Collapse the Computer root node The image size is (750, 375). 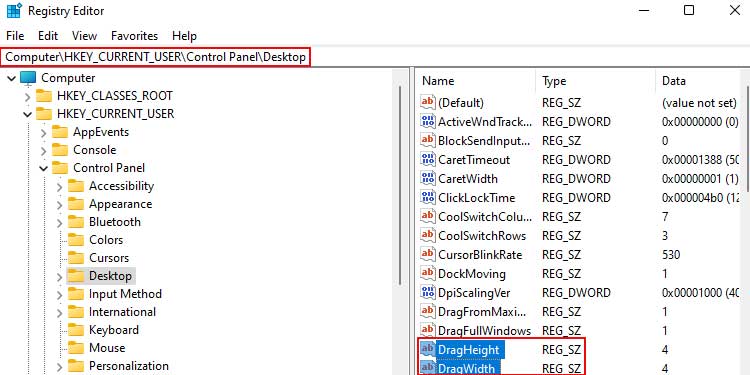coord(12,78)
